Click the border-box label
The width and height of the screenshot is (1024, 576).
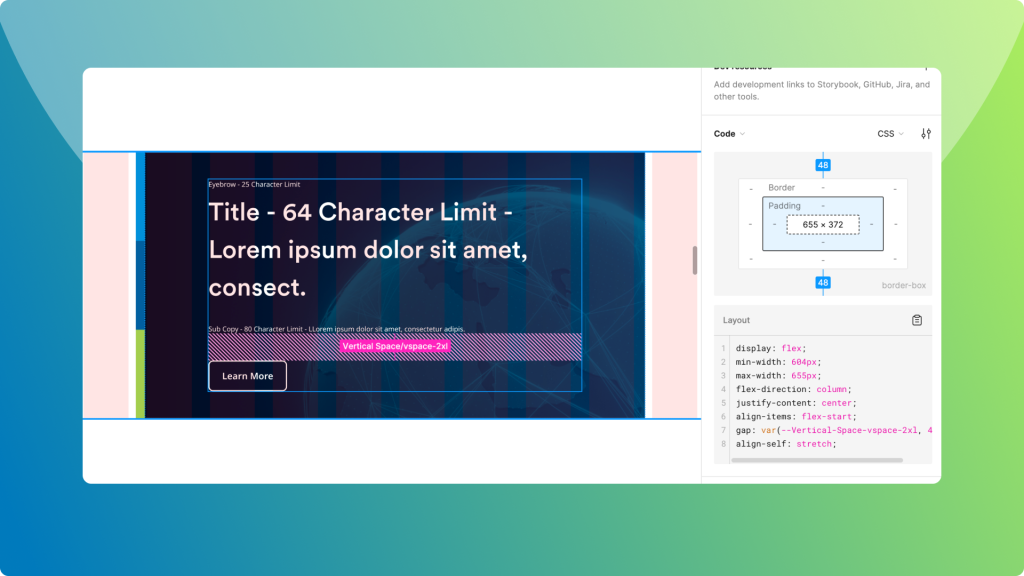coord(903,285)
